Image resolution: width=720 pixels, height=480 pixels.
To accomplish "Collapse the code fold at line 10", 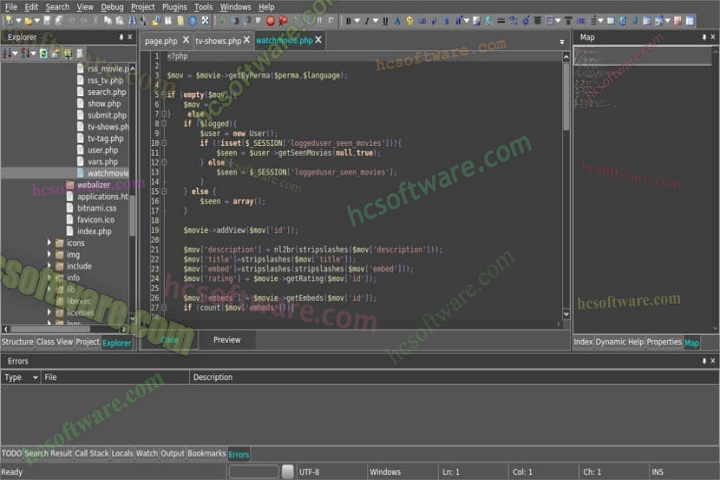I will click(164, 143).
